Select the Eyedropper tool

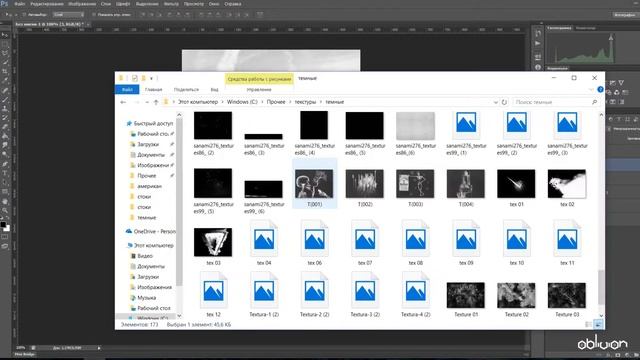(x=5, y=81)
